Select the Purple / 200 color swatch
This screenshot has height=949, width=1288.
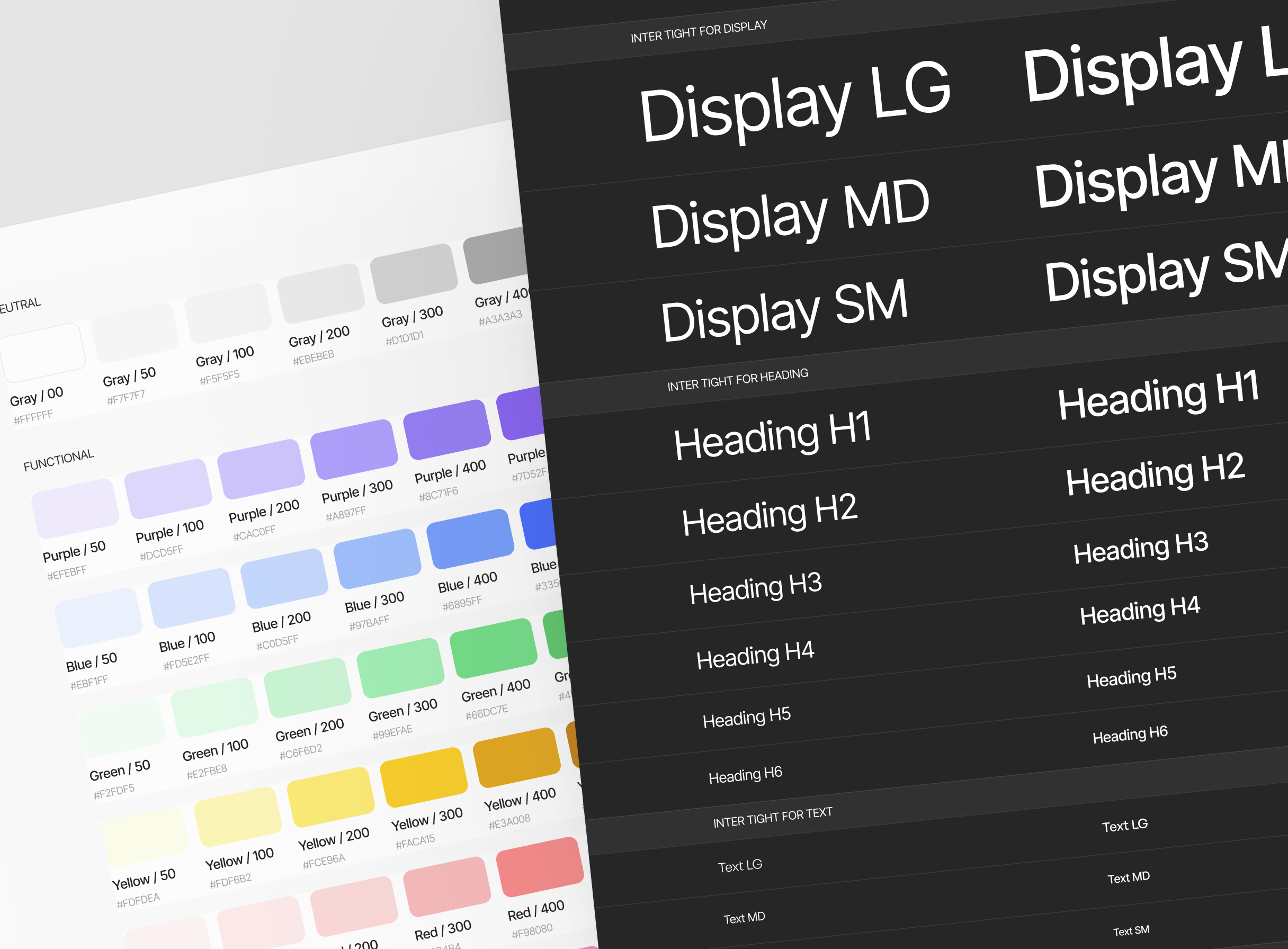click(x=261, y=469)
